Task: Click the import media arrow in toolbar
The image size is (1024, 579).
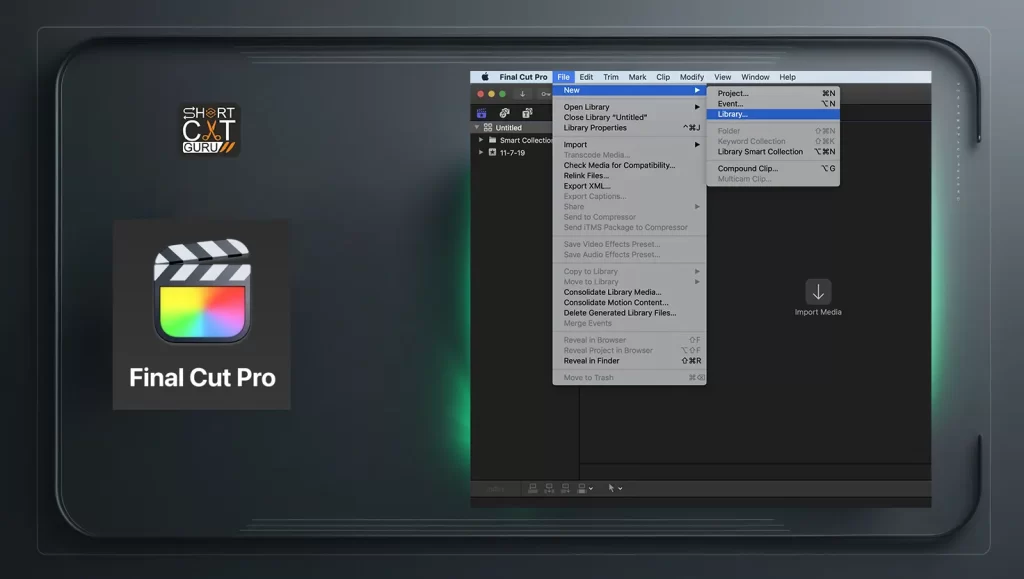Action: pyautogui.click(x=522, y=94)
